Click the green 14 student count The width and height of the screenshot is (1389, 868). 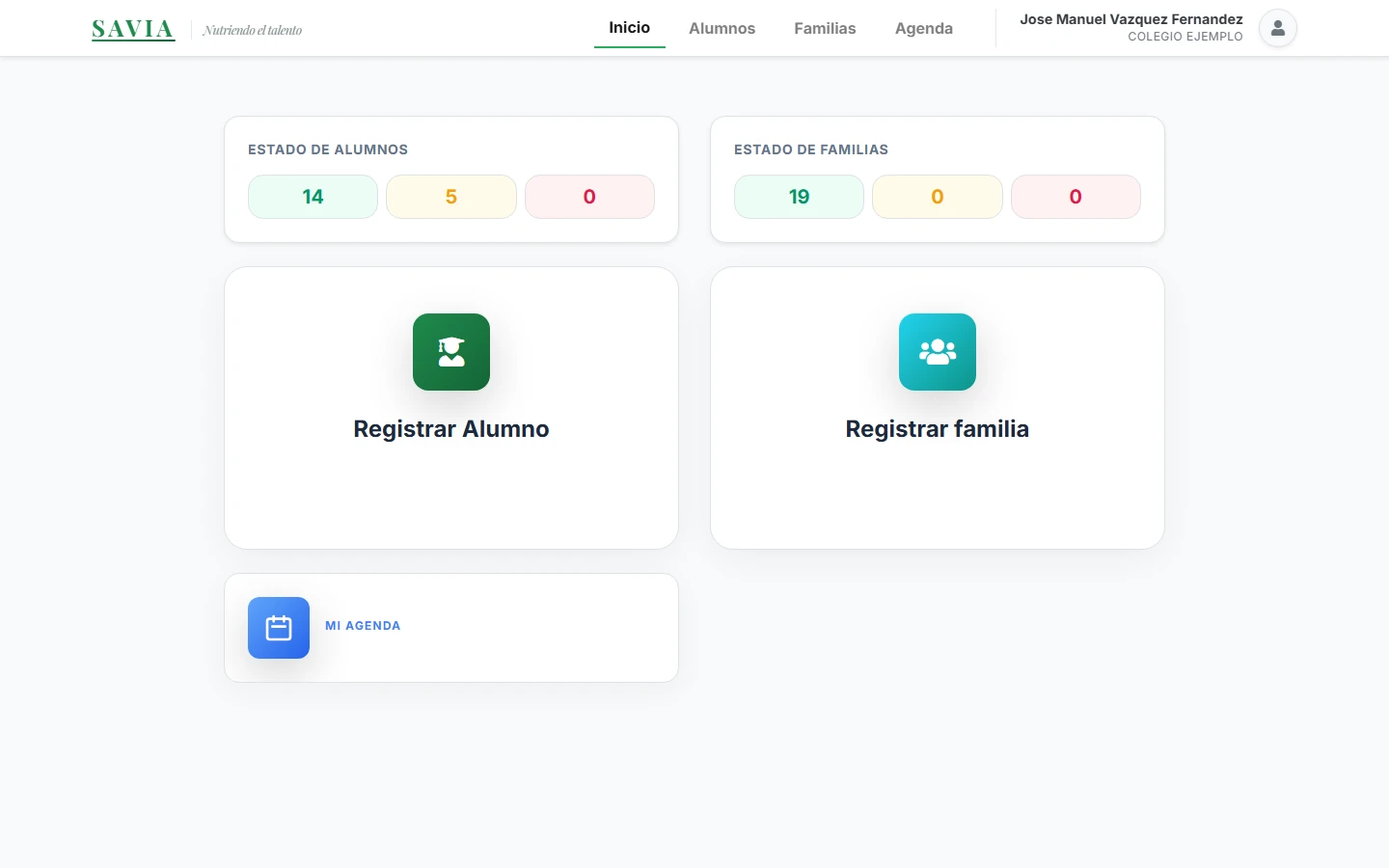tap(313, 197)
